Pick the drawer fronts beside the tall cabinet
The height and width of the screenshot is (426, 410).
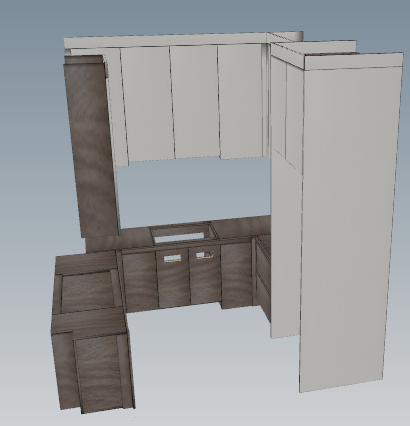point(263,278)
